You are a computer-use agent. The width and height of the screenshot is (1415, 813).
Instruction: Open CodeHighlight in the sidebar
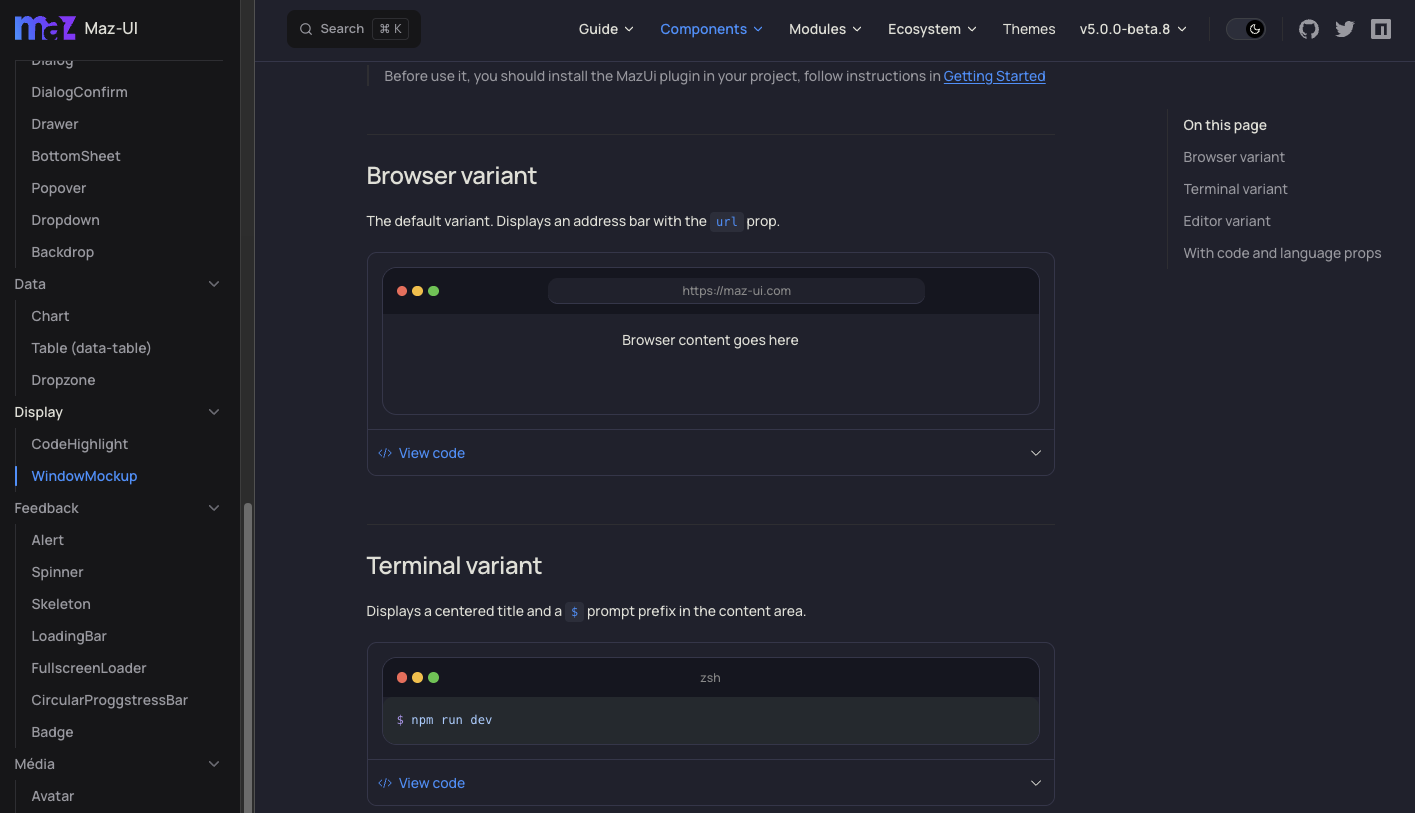[x=80, y=444]
